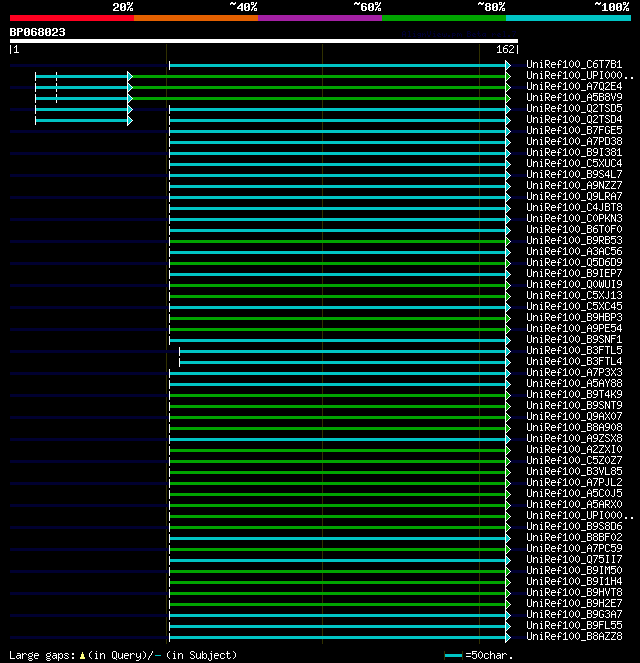Select the UniRef100_C5XUC4 label
640x663 pixels.
(574, 164)
